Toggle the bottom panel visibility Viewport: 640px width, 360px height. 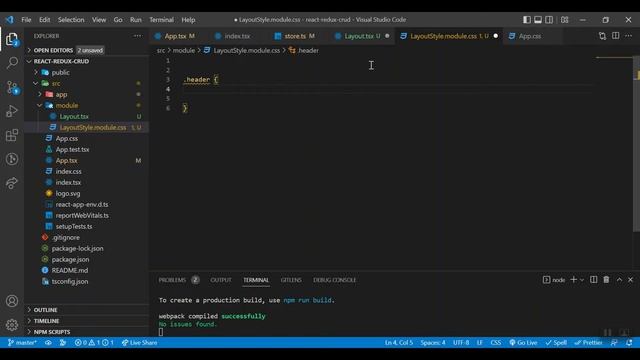(538, 20)
